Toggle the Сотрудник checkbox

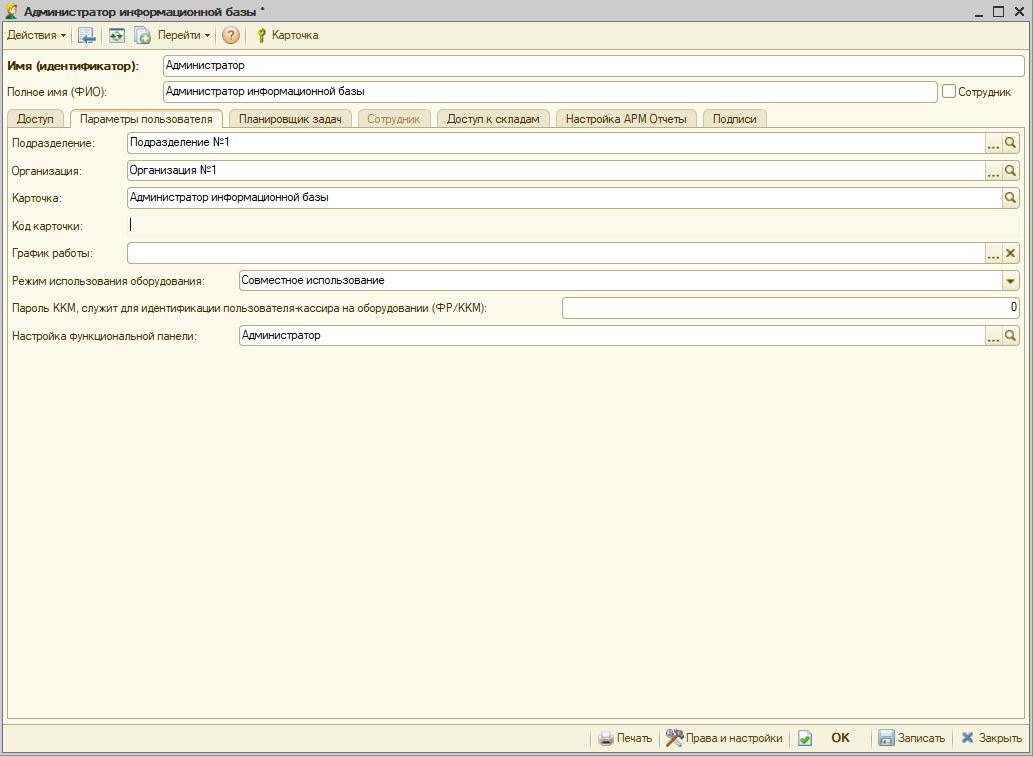(949, 91)
